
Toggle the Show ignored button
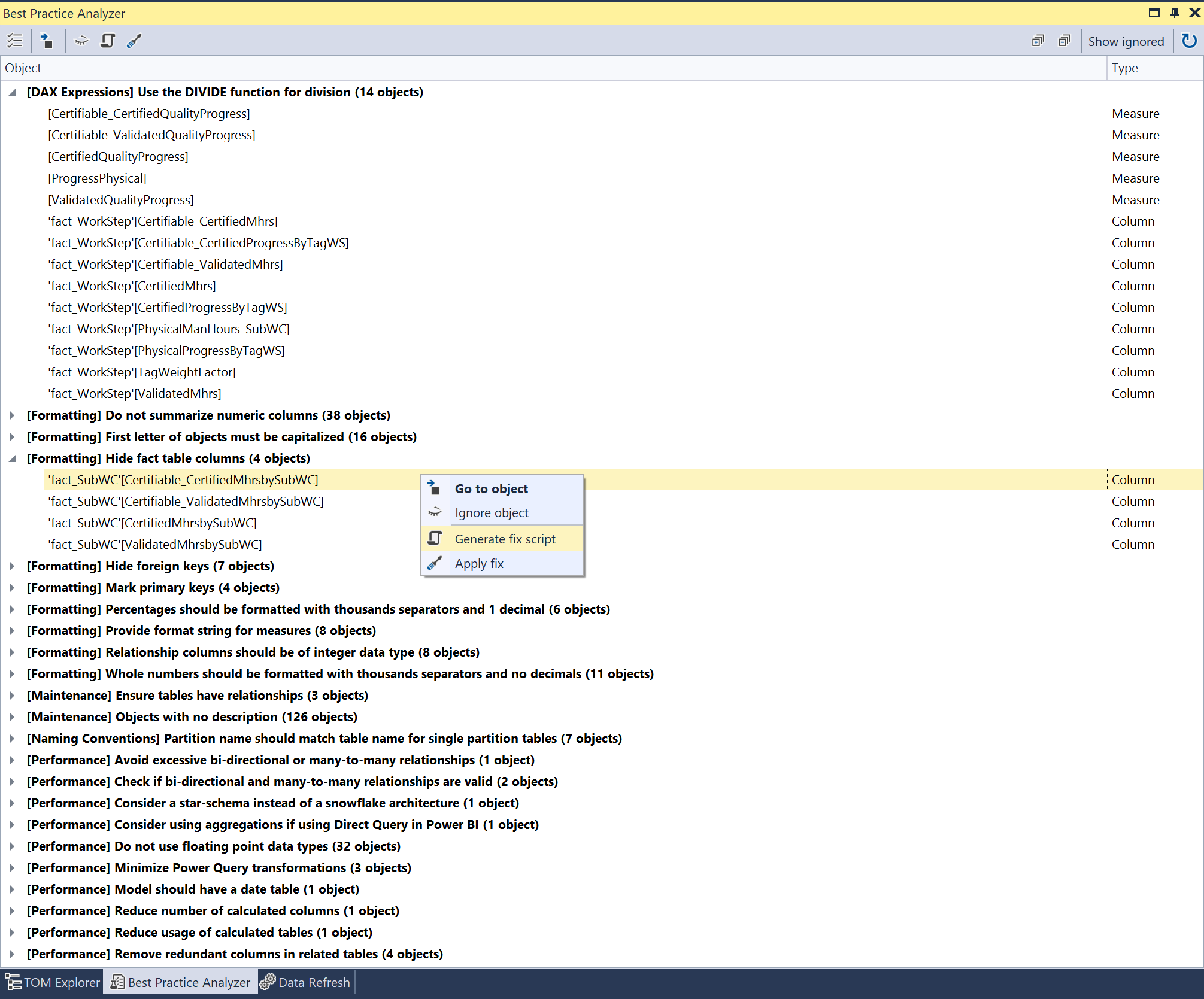point(1126,41)
